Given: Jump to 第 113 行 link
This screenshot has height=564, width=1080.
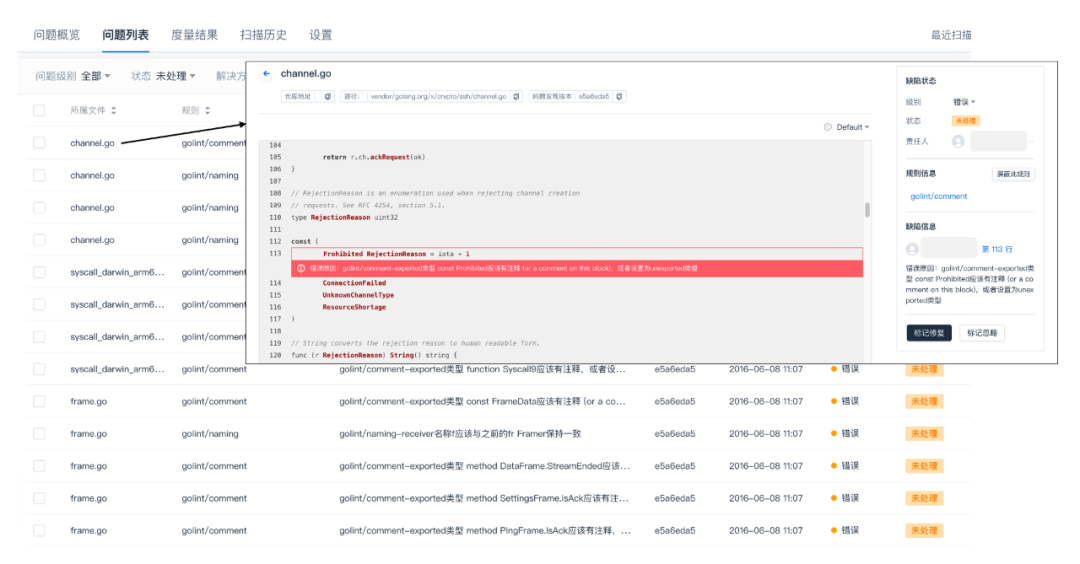Looking at the screenshot, I should coord(997,249).
